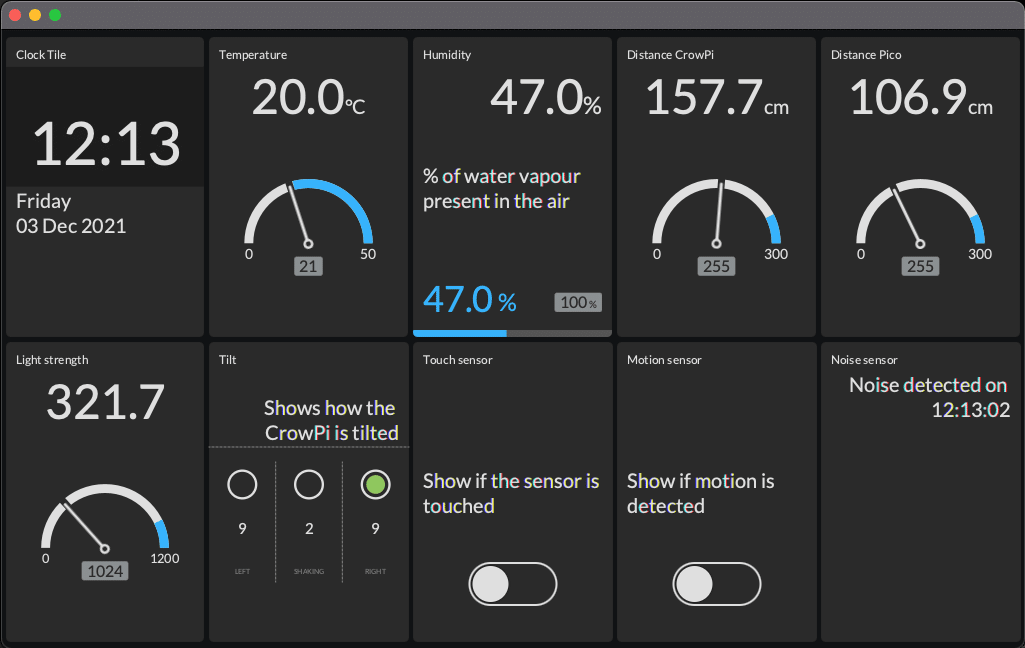Click the Distance CrowPi gauge dial
Viewport: 1025px width, 648px height.
(716, 212)
